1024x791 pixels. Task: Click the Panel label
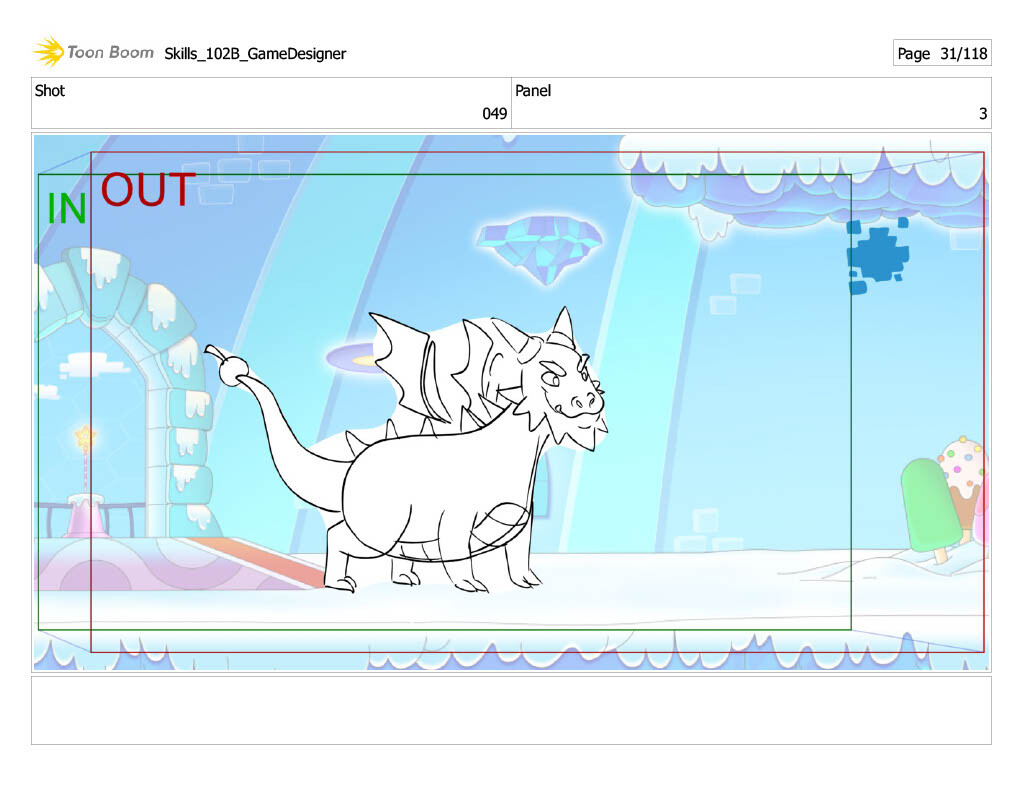(533, 91)
